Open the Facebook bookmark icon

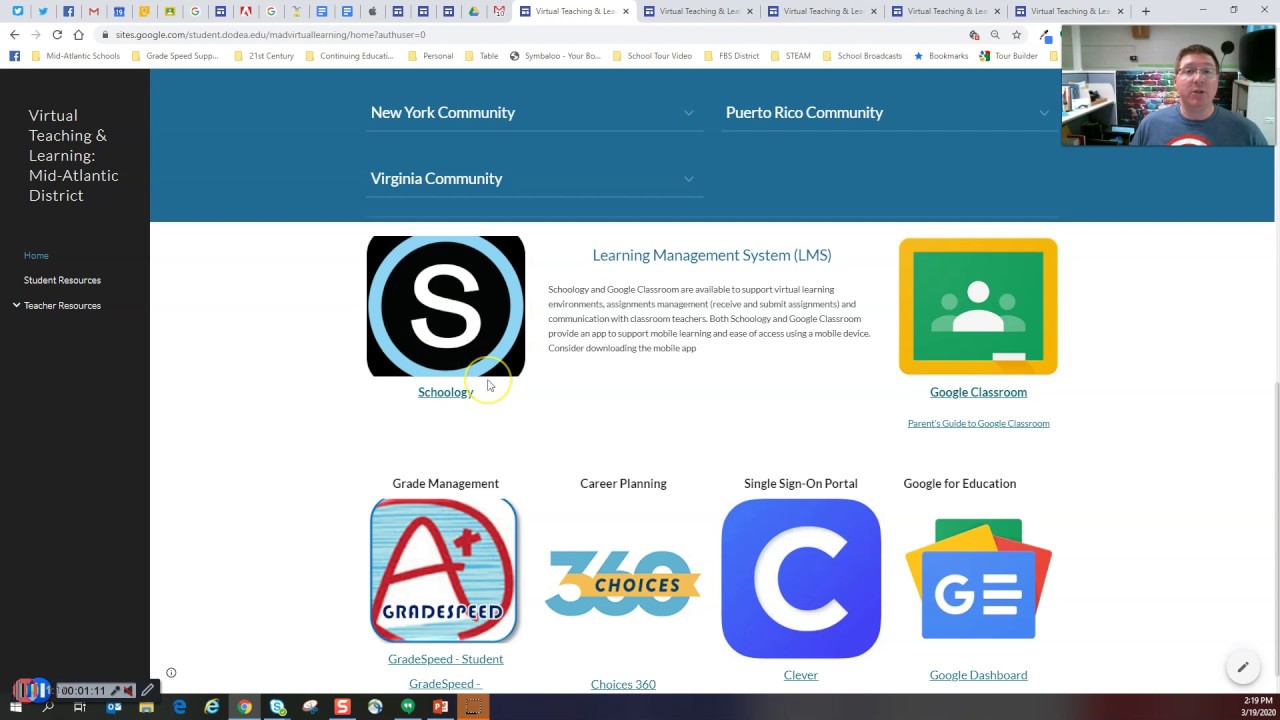(14, 56)
